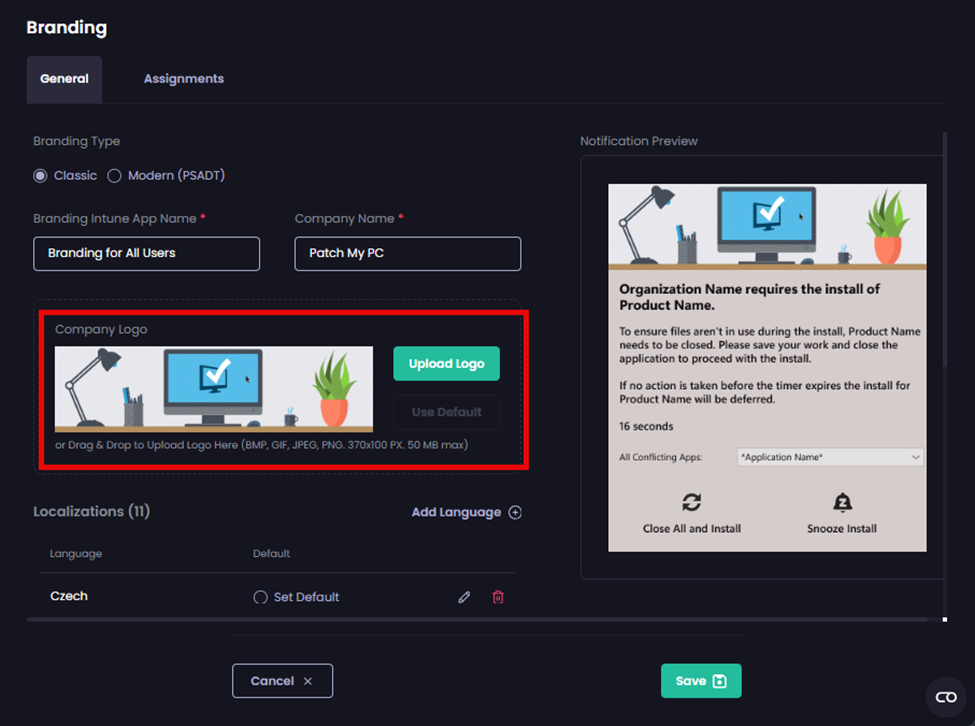Select the Classic branding type
Viewport: 975px width, 726px height.
tap(41, 176)
